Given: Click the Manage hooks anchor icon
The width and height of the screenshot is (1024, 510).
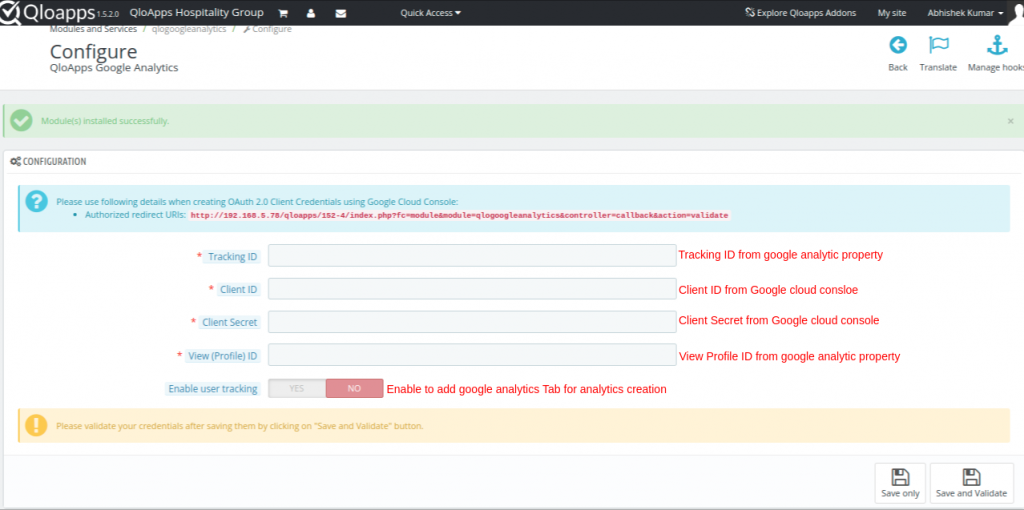Looking at the screenshot, I should (997, 45).
